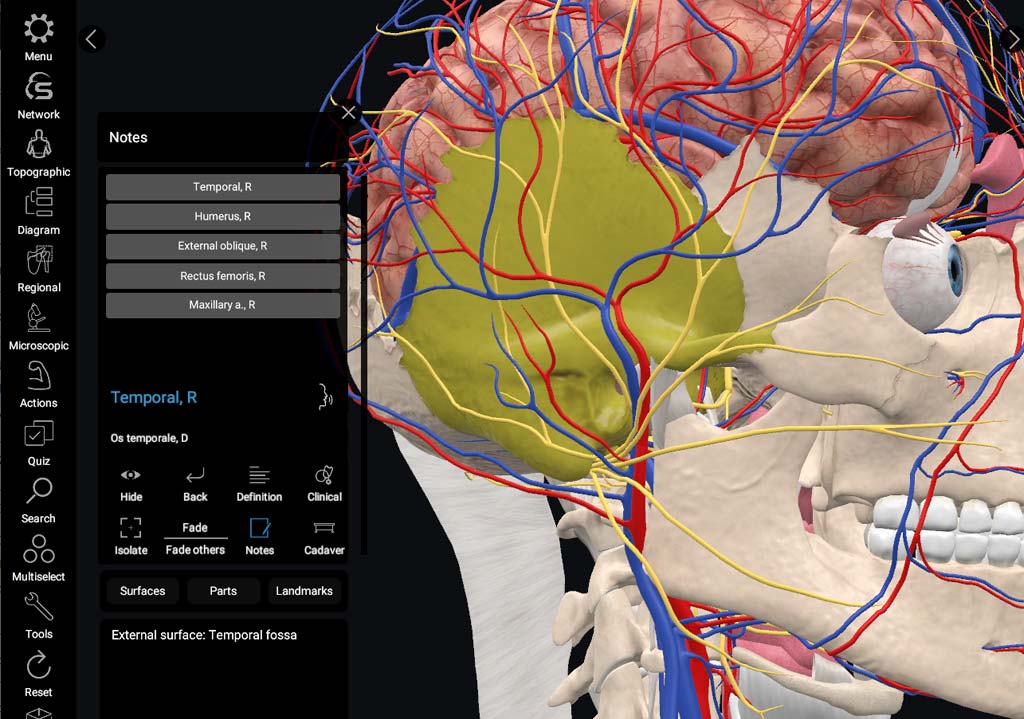Open the Tools wrench

39,616
